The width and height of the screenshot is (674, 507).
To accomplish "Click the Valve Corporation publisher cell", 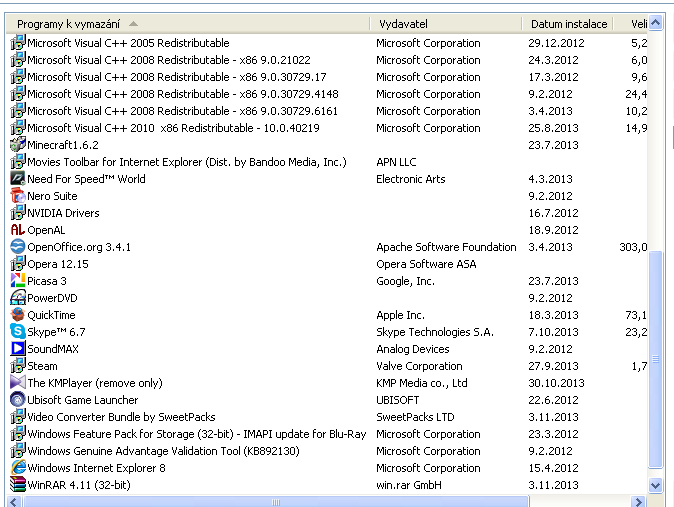I will 419,366.
